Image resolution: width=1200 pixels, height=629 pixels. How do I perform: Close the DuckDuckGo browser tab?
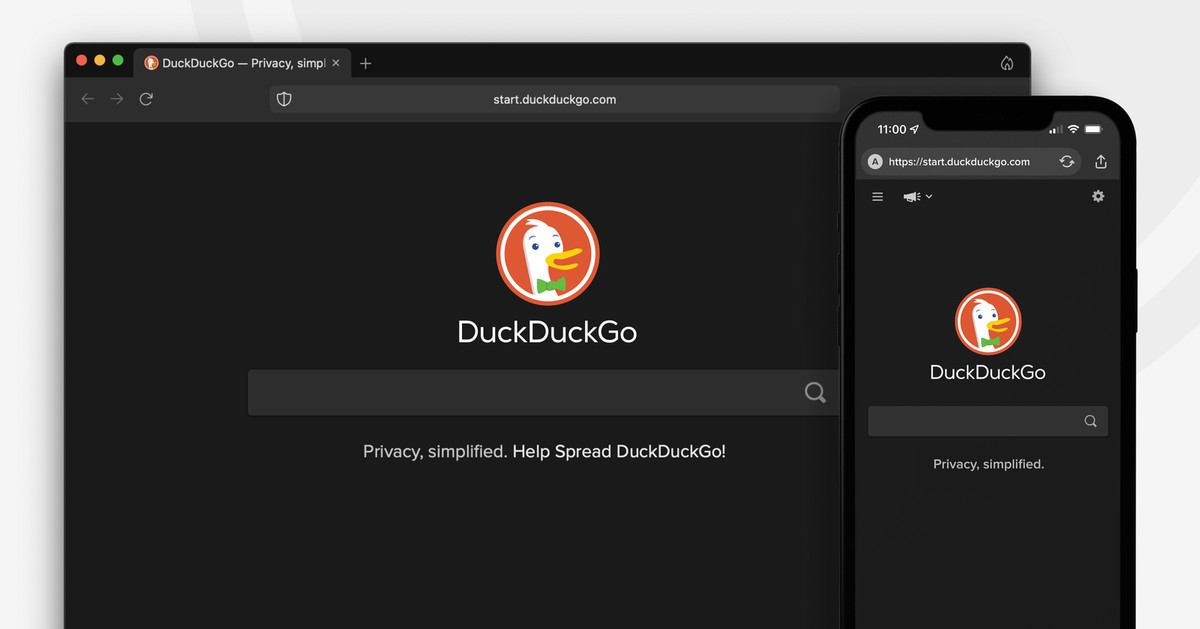tap(336, 63)
